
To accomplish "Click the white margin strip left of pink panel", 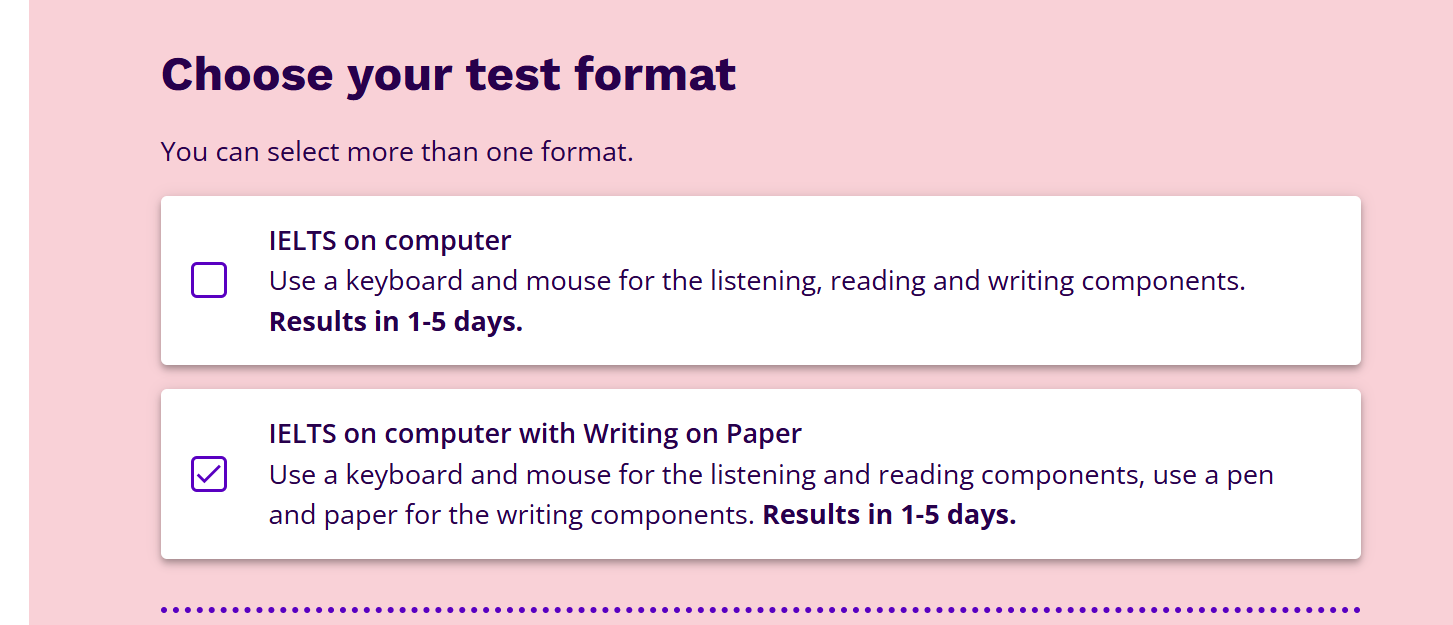I will tap(14, 312).
